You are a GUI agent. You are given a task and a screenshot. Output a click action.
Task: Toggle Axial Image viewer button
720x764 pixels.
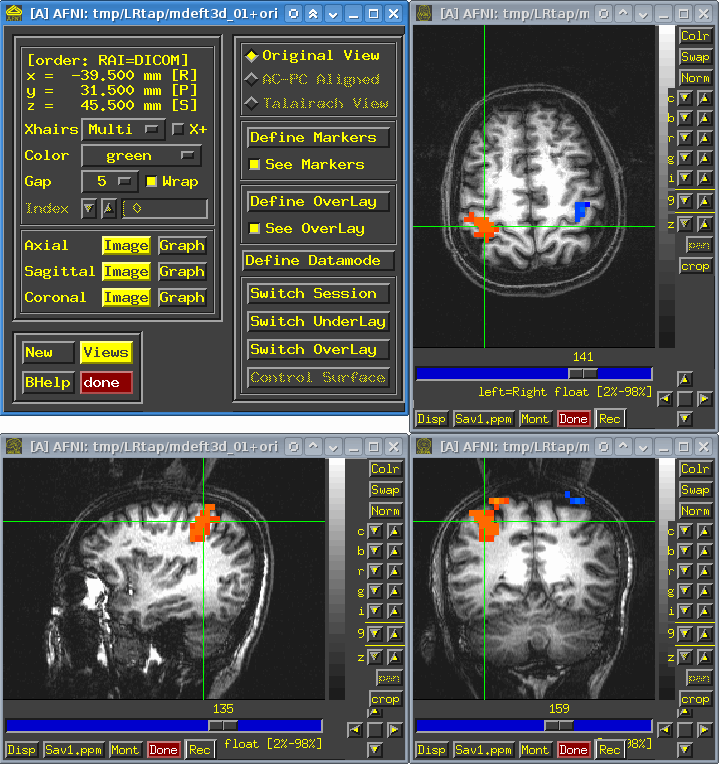[126, 246]
